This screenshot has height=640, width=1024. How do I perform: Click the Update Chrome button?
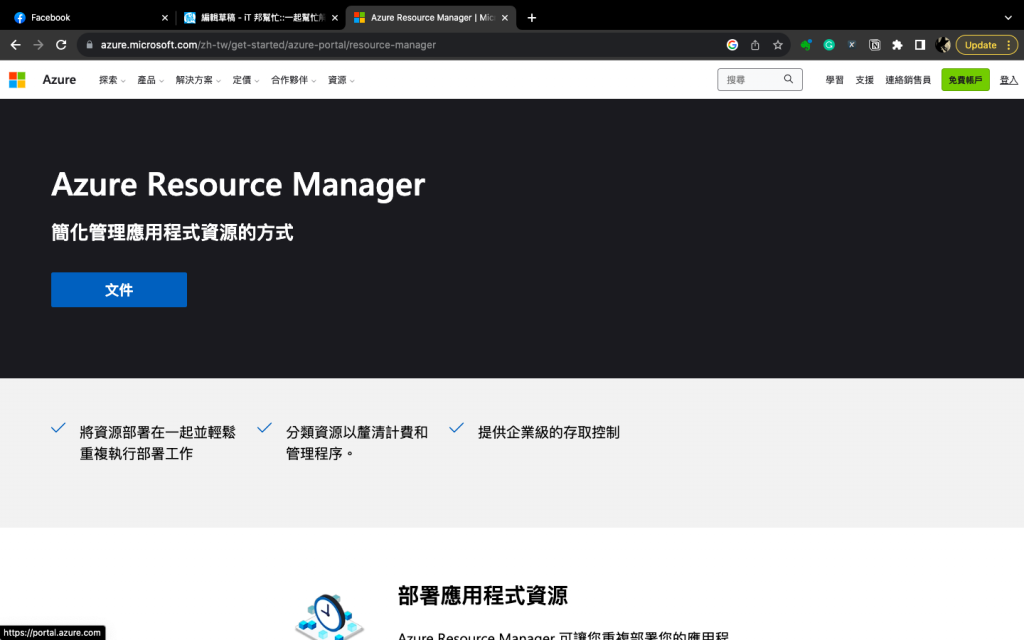[x=987, y=45]
